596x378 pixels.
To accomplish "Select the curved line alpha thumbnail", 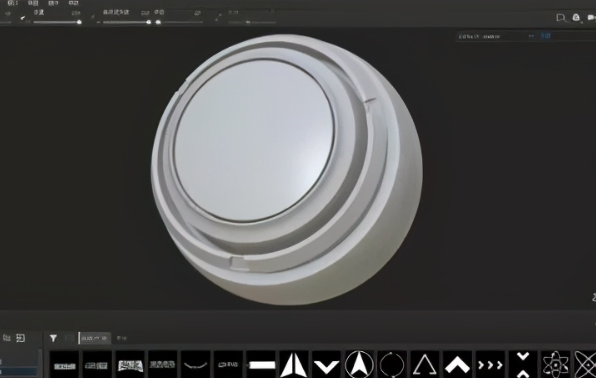I will click(x=195, y=366).
